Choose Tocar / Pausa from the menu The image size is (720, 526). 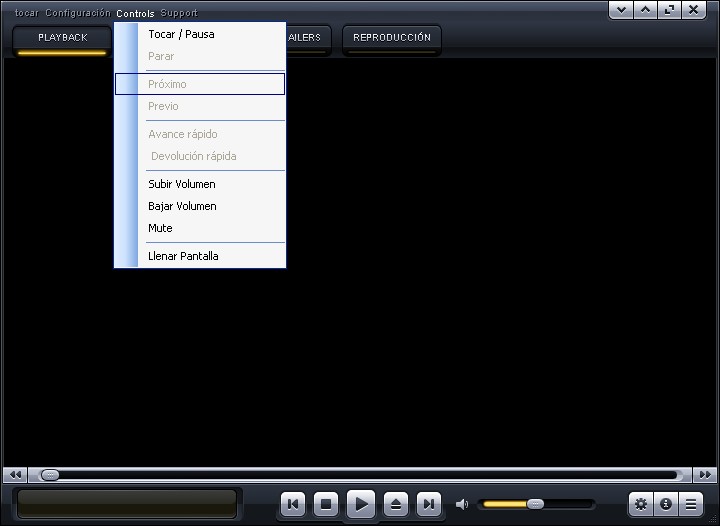tap(200, 34)
